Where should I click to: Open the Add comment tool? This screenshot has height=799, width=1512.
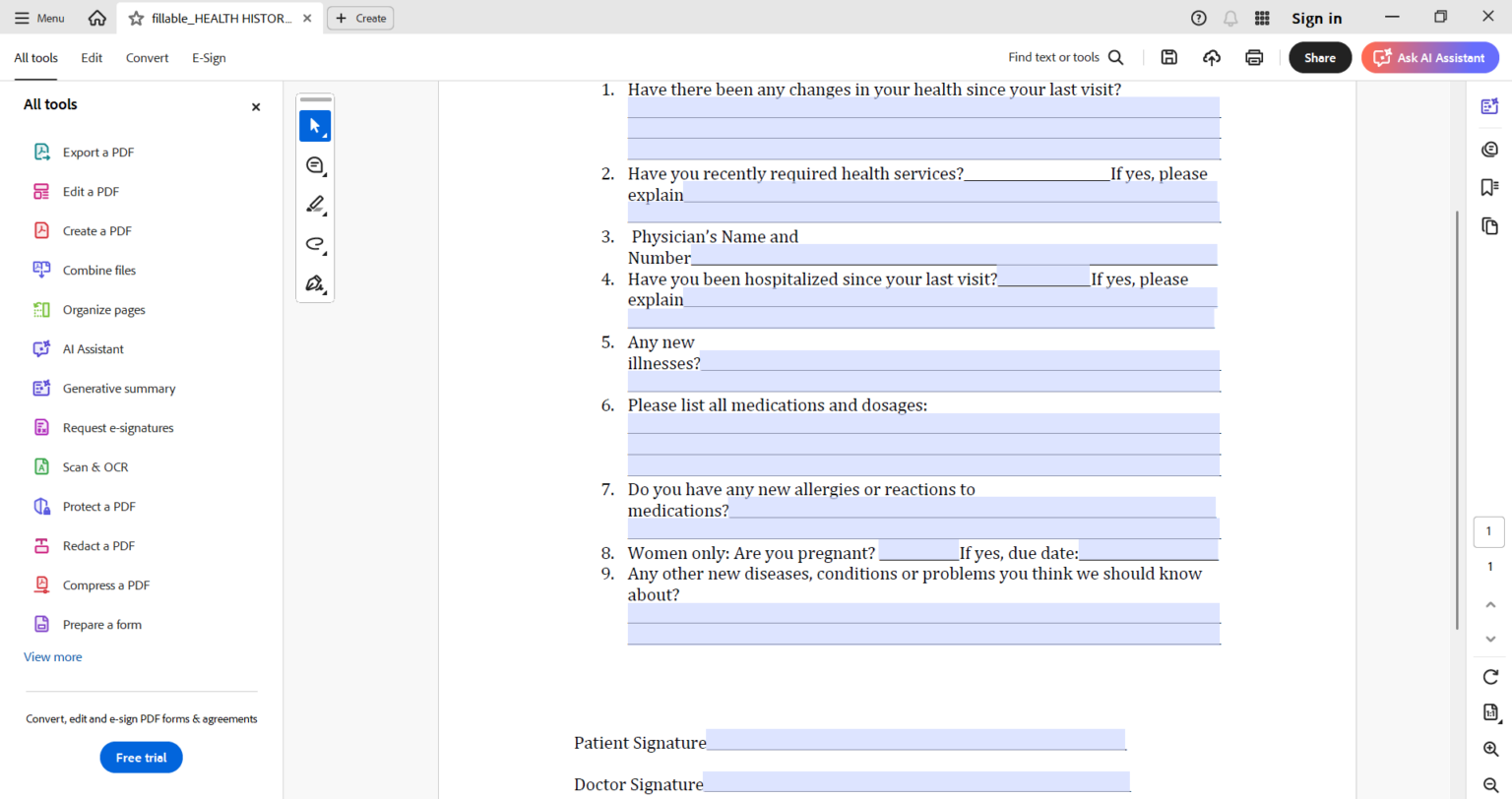(314, 165)
